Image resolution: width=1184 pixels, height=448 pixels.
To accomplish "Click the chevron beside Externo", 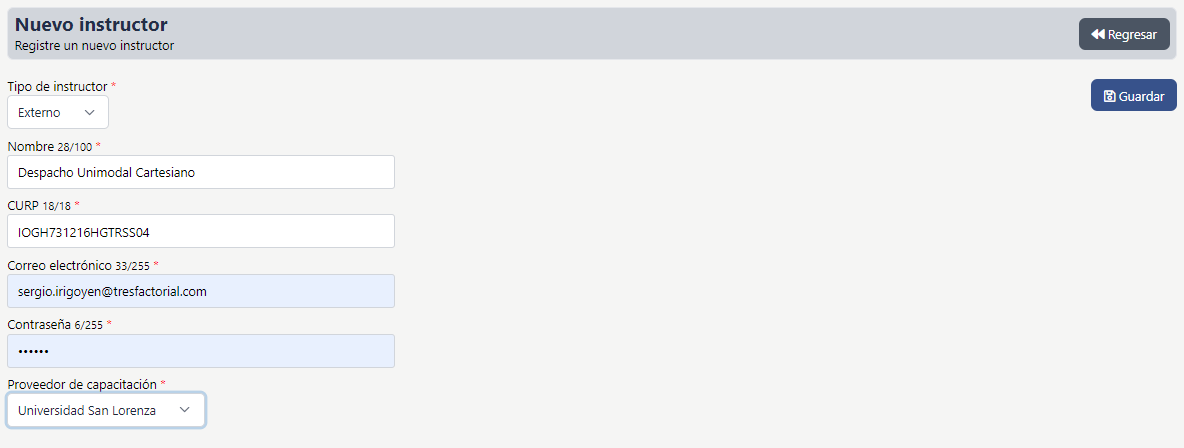I will click(90, 112).
